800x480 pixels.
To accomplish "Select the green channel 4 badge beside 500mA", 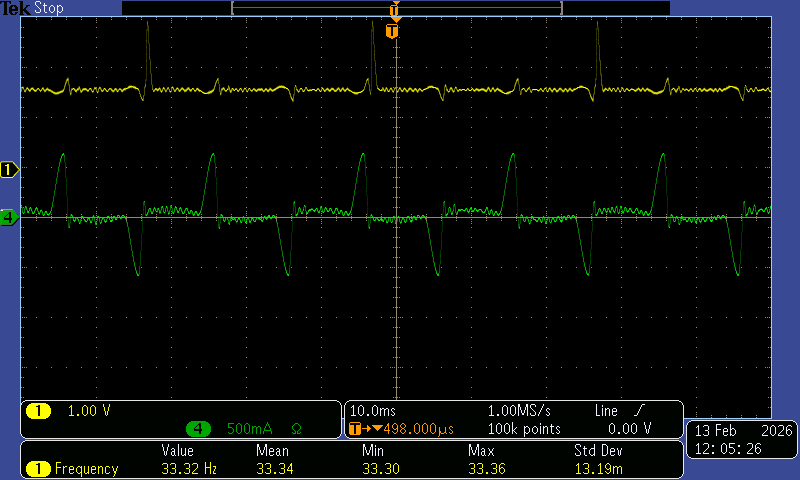I will coord(199,429).
